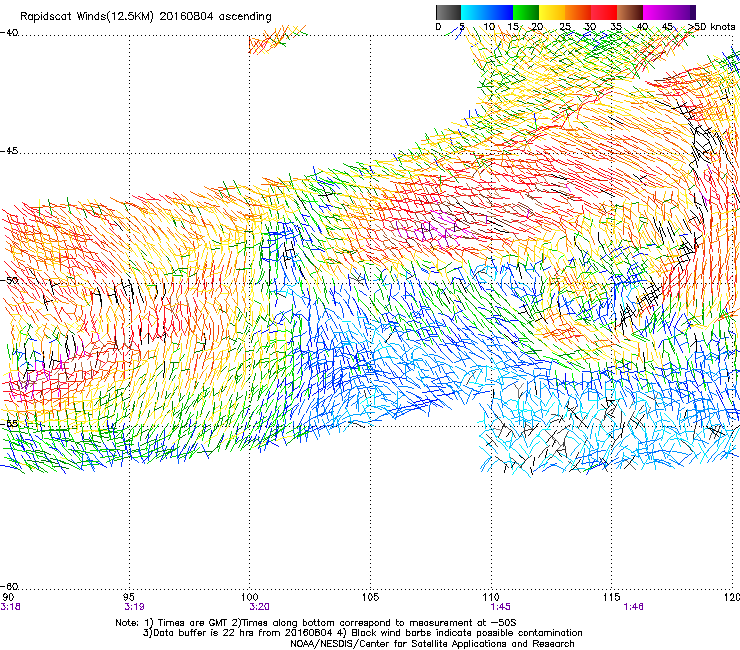Click the gray 0-5 knots legend color
The image size is (740, 650).
tap(448, 12)
